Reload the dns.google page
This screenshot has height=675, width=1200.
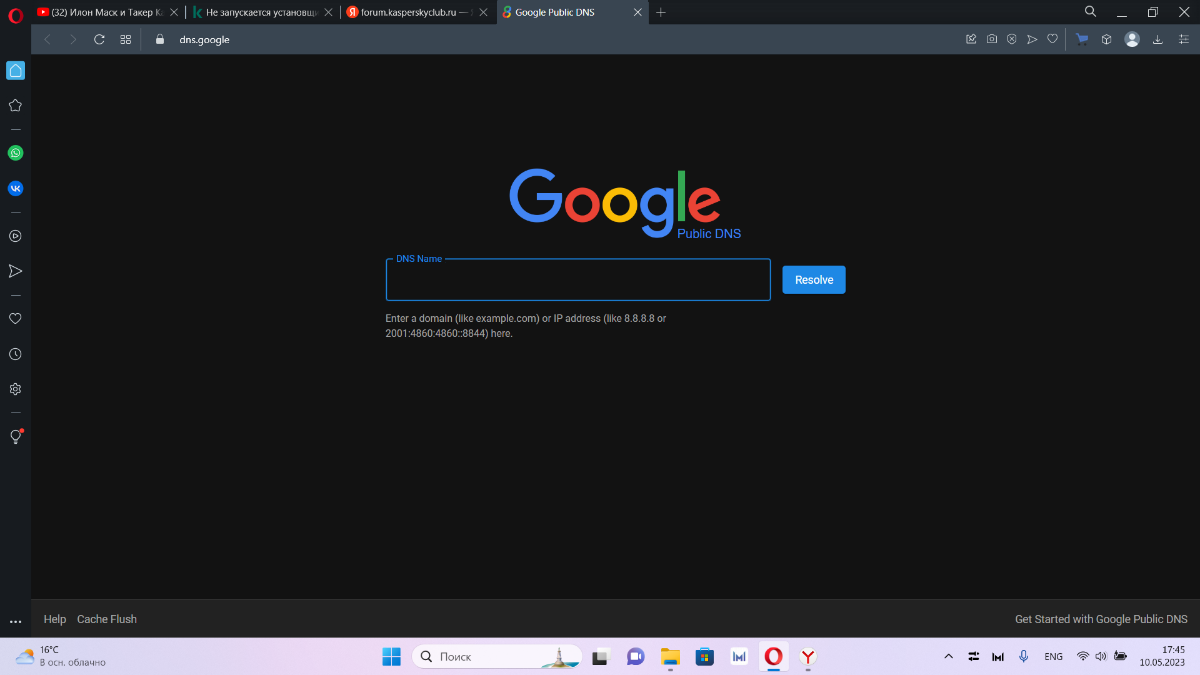point(99,39)
